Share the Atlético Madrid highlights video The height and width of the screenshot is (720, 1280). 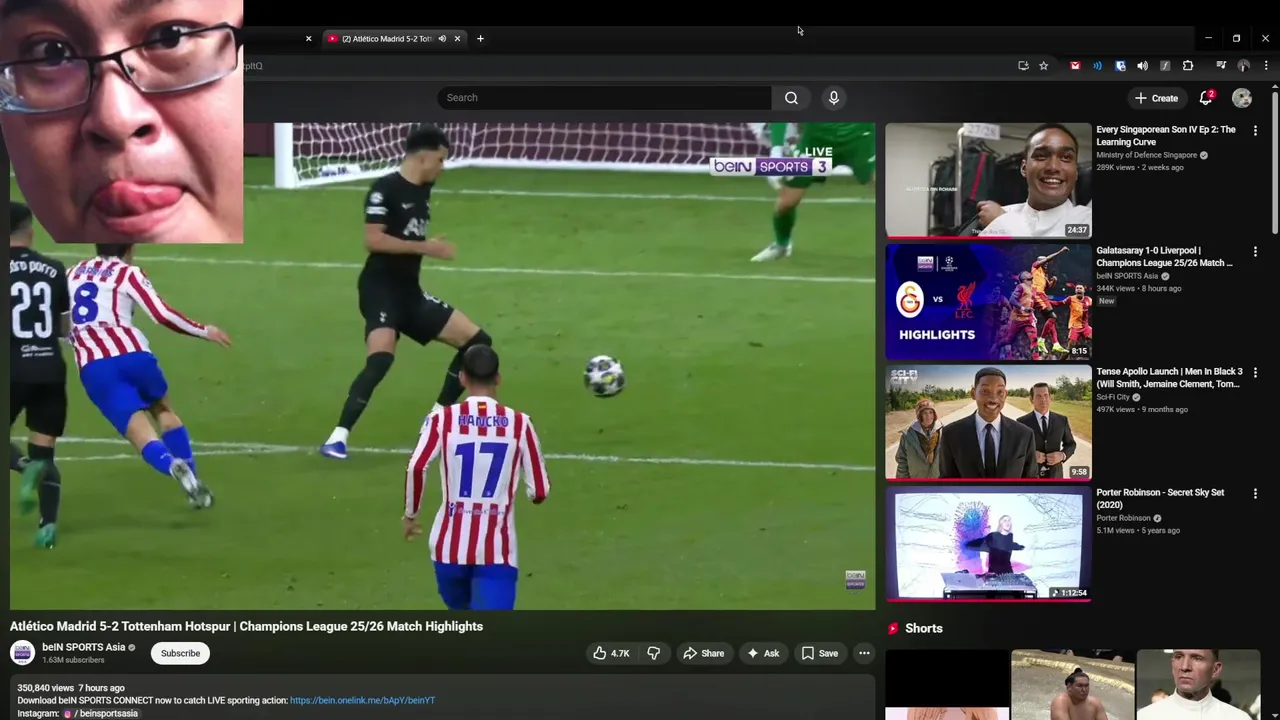[703, 653]
